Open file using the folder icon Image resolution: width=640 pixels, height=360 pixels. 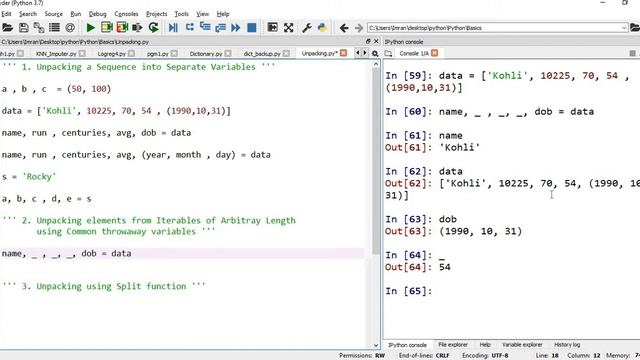pos(7,28)
